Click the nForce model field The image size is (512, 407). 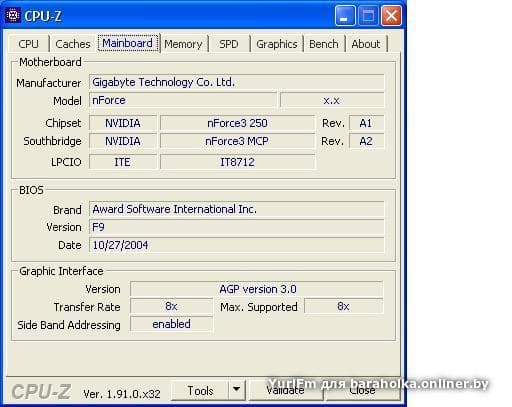coord(183,100)
